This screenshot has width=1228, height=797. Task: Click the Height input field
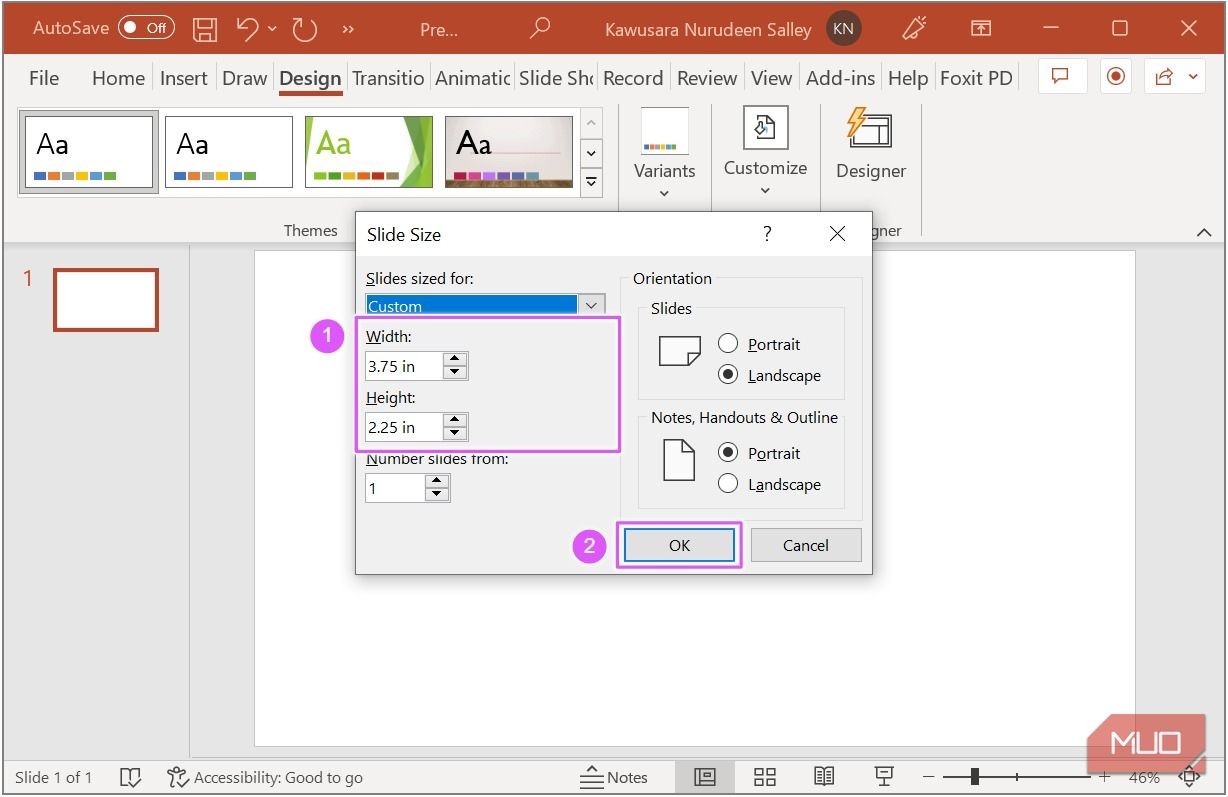404,427
